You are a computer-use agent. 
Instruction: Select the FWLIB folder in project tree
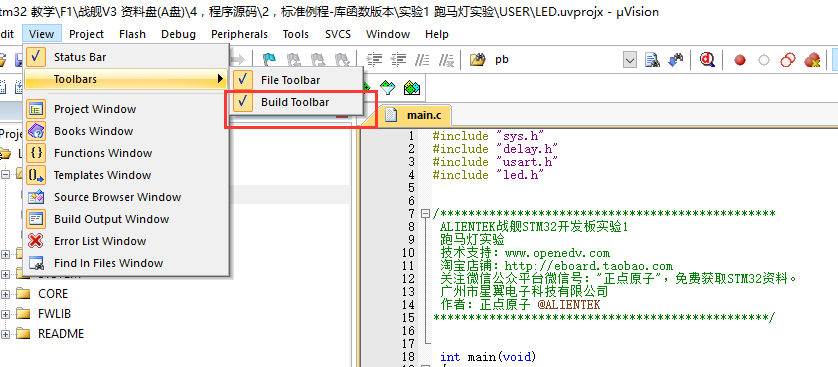pos(55,314)
